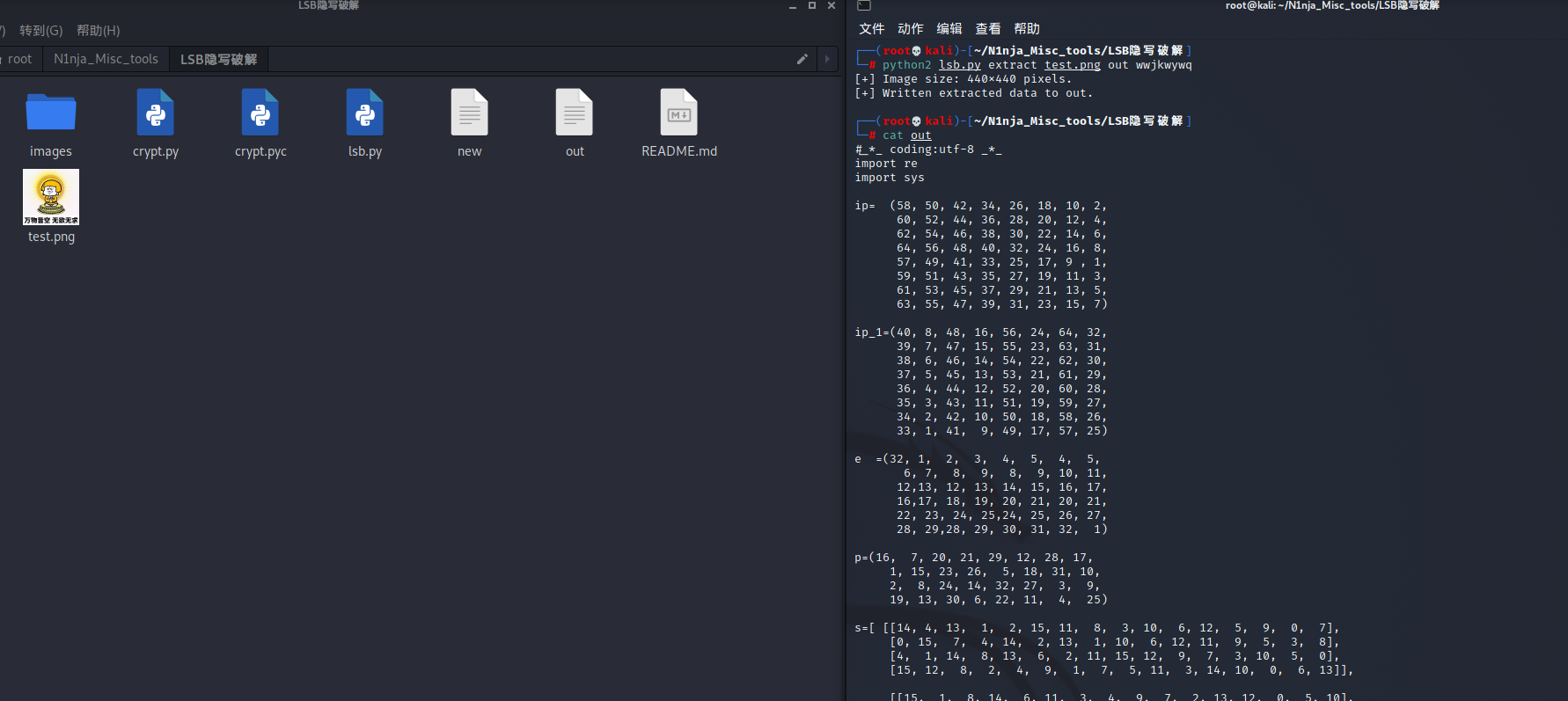
Task: Click LSB隐写破解 path bar segment
Action: click(219, 59)
